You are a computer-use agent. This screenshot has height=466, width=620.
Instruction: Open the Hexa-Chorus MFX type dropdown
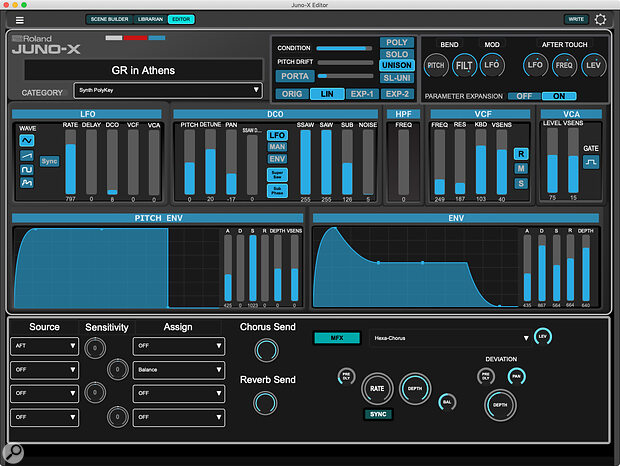point(450,338)
